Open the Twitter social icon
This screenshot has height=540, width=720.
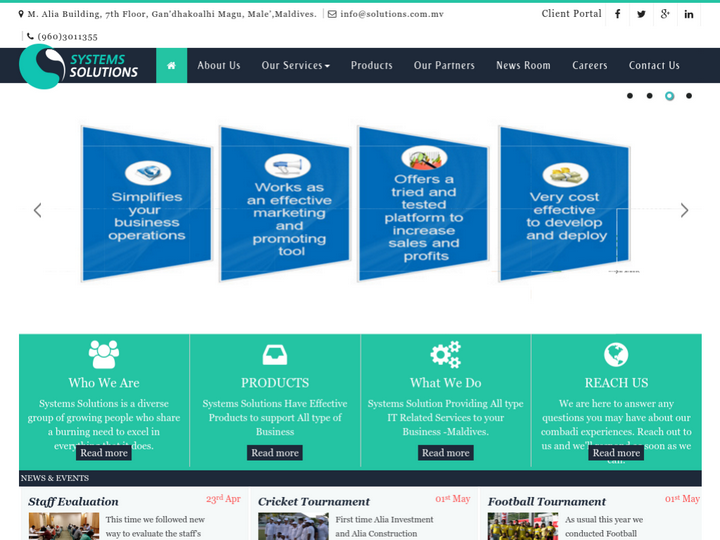pos(641,14)
